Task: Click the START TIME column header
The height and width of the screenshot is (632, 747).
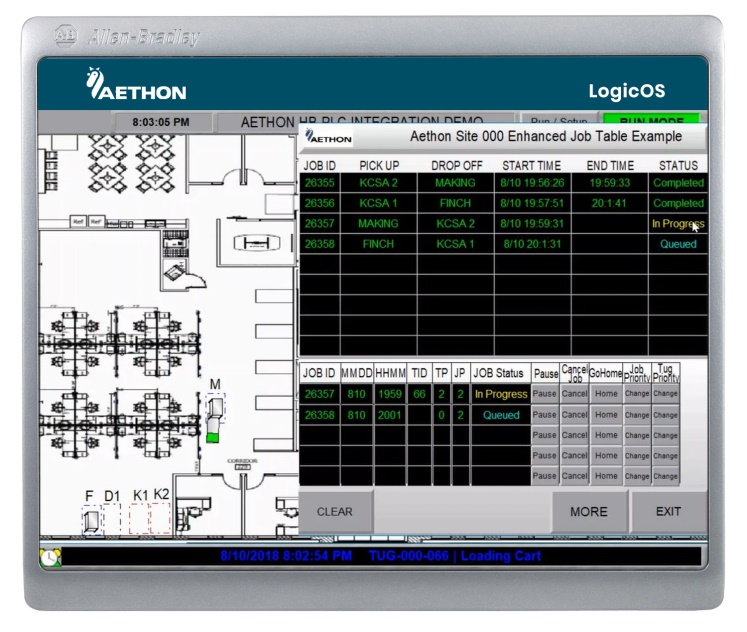Action: [x=532, y=166]
